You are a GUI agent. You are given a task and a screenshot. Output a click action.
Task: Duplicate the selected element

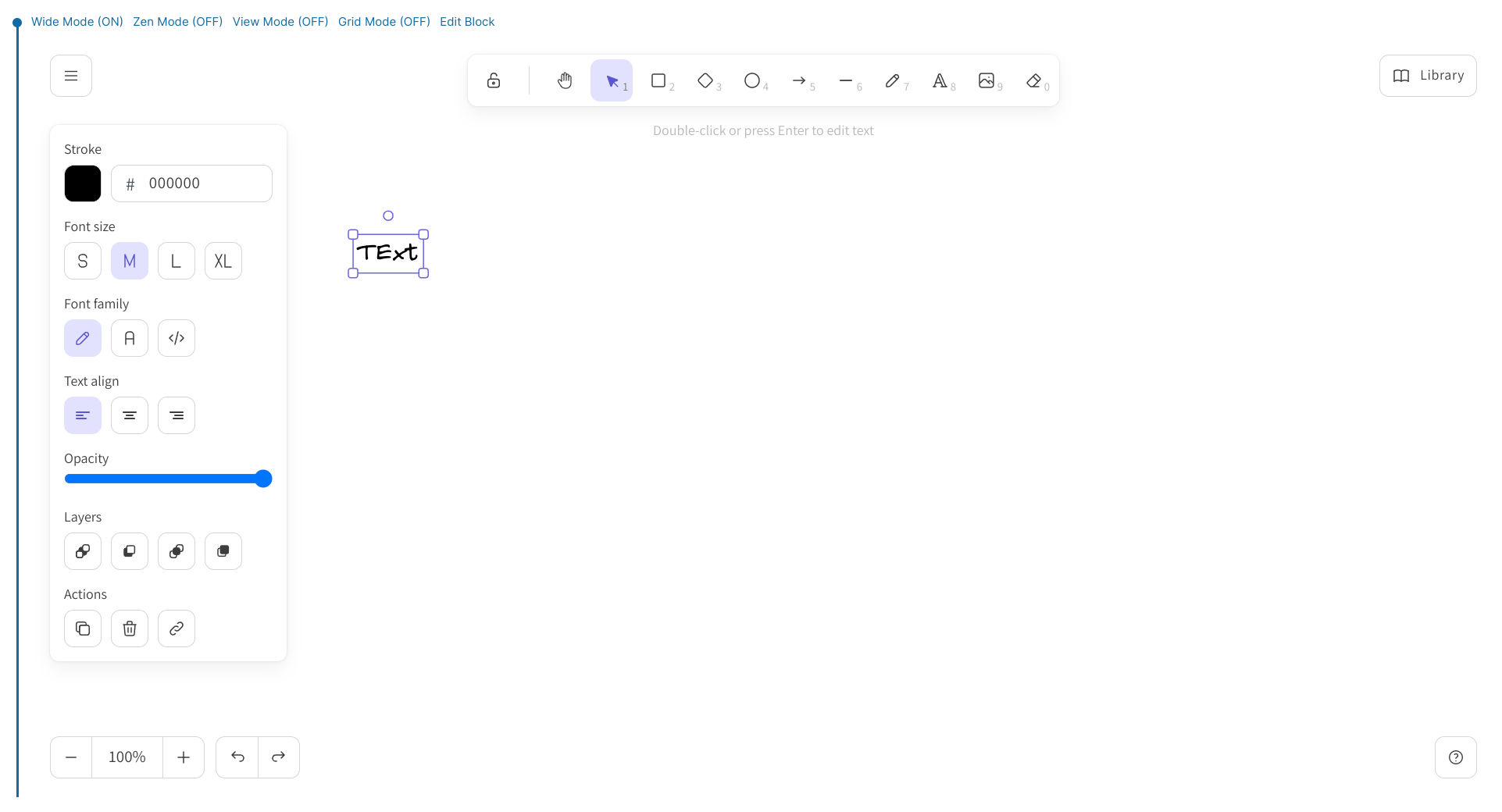click(83, 629)
